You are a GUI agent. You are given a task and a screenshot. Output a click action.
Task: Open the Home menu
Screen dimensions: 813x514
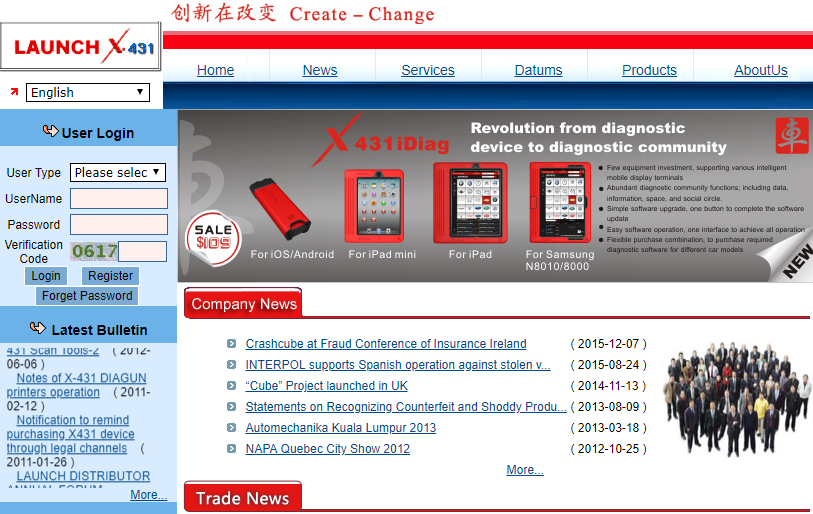coord(215,70)
